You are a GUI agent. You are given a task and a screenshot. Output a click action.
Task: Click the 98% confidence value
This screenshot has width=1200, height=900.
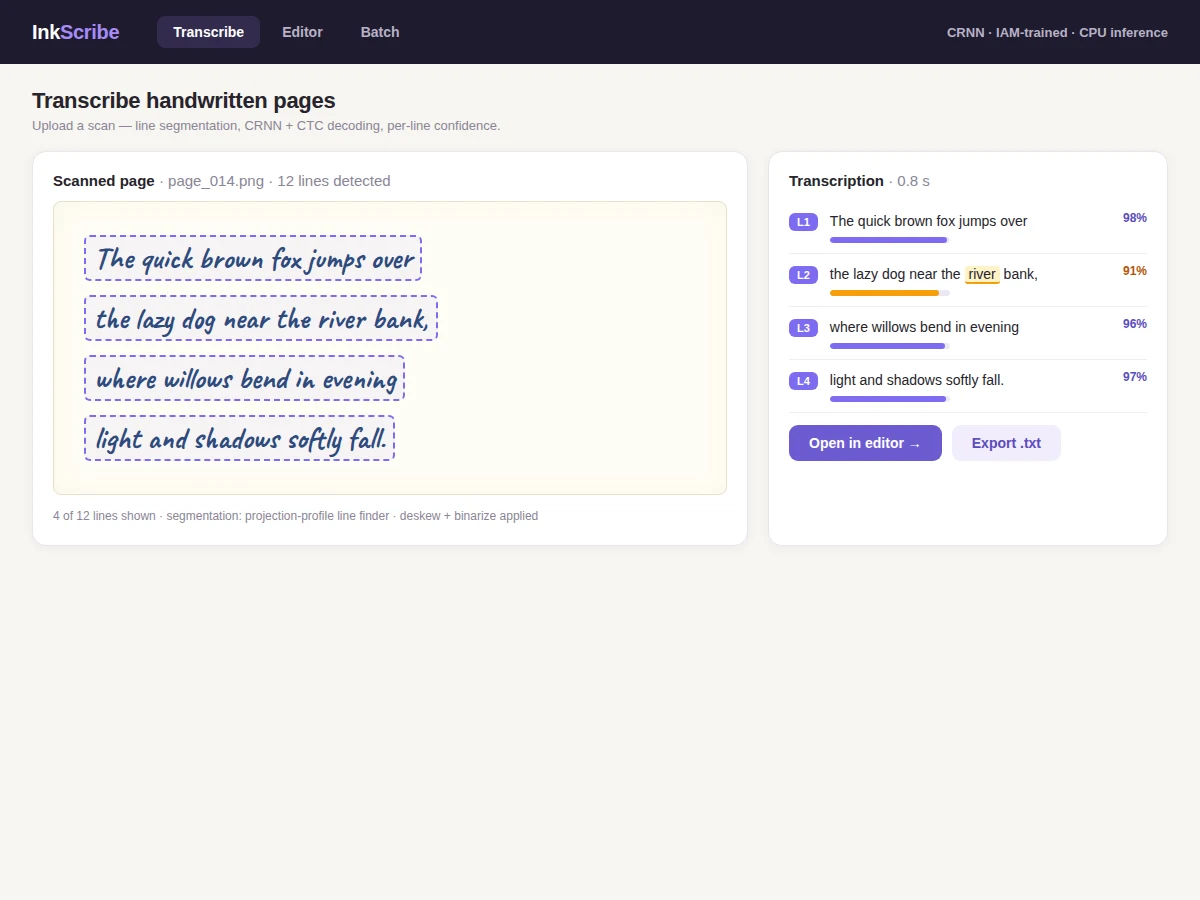click(x=1134, y=218)
